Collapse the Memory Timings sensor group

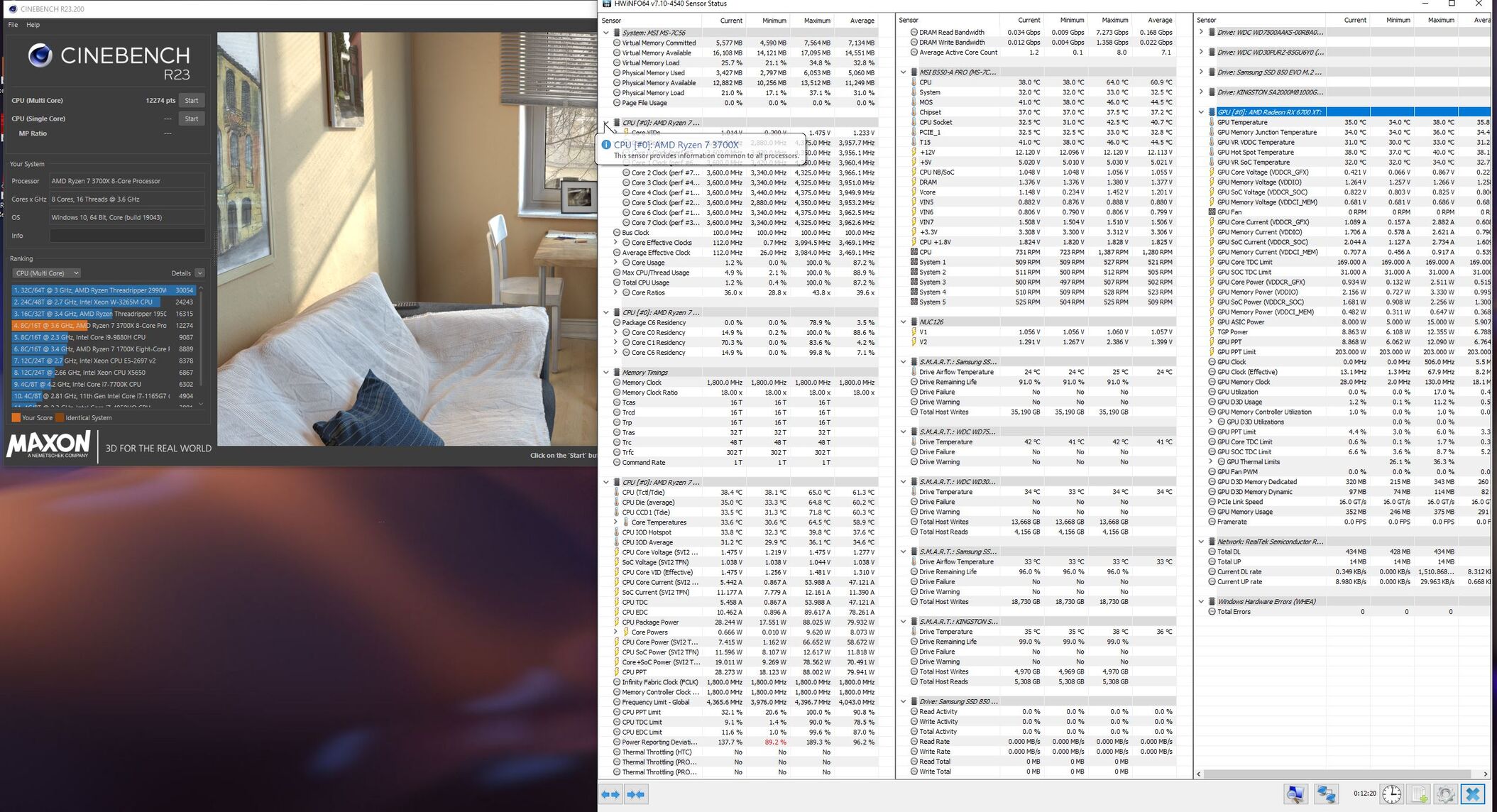(x=605, y=373)
